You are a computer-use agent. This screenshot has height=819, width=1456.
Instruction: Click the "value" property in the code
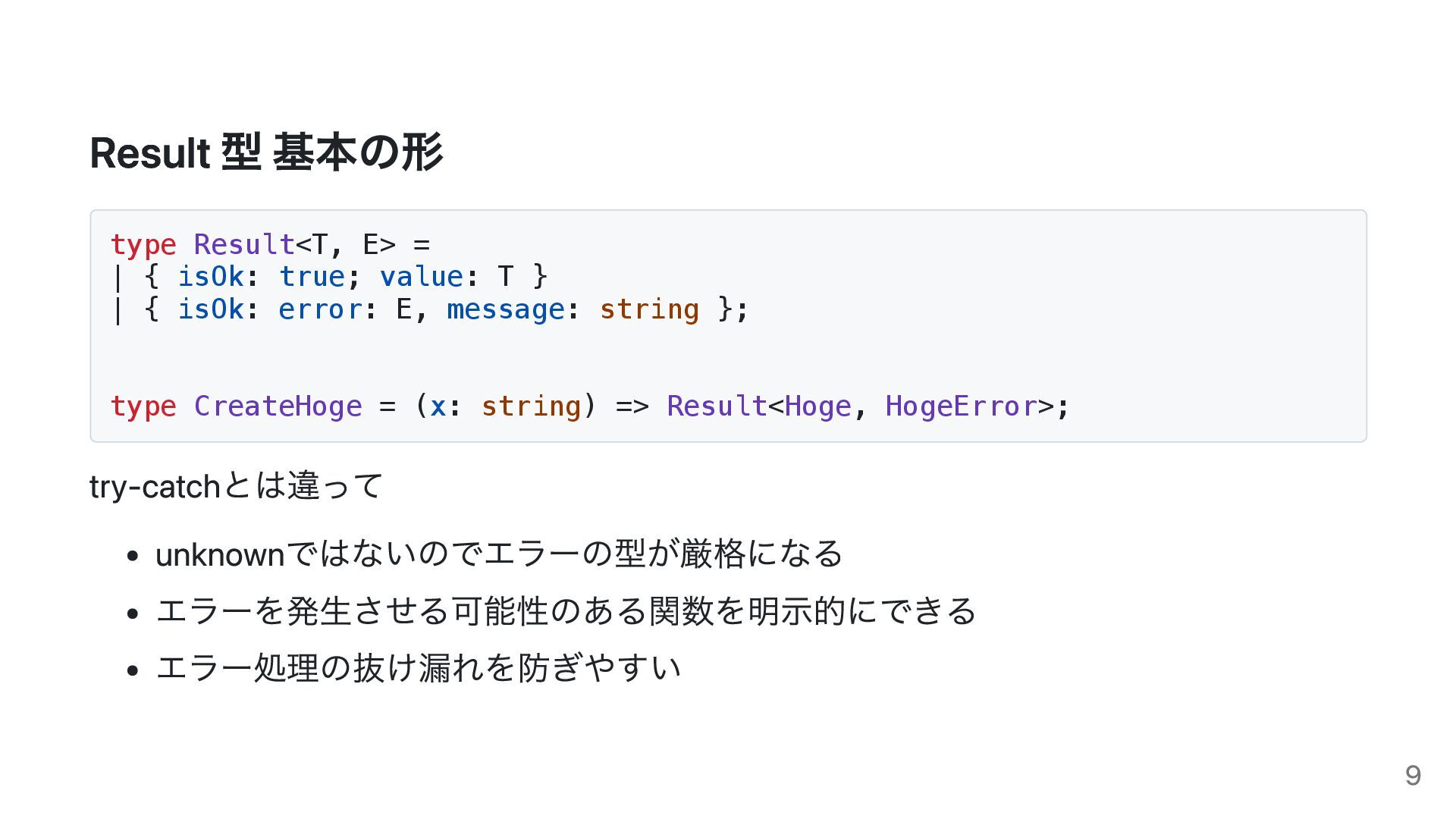[x=421, y=277]
